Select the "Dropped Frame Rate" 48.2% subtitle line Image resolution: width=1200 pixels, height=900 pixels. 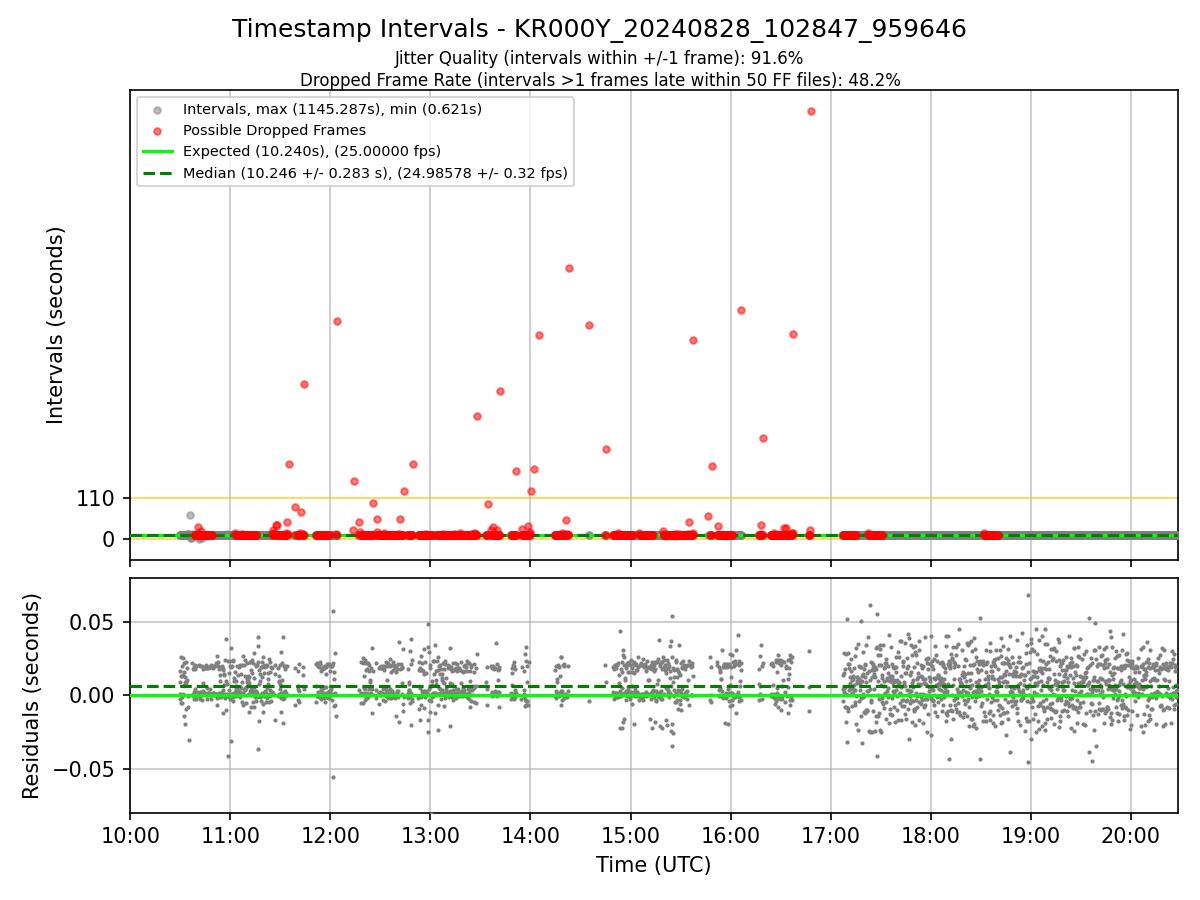[600, 80]
